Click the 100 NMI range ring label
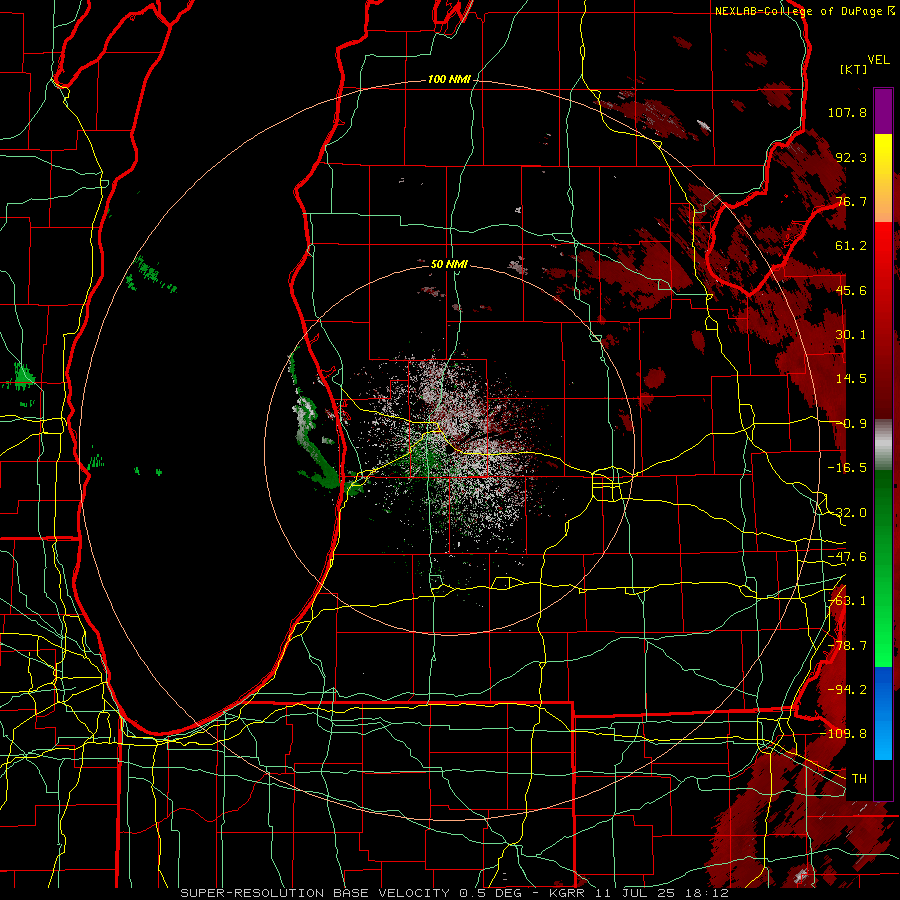Screen dimensions: 900x900 tap(448, 79)
